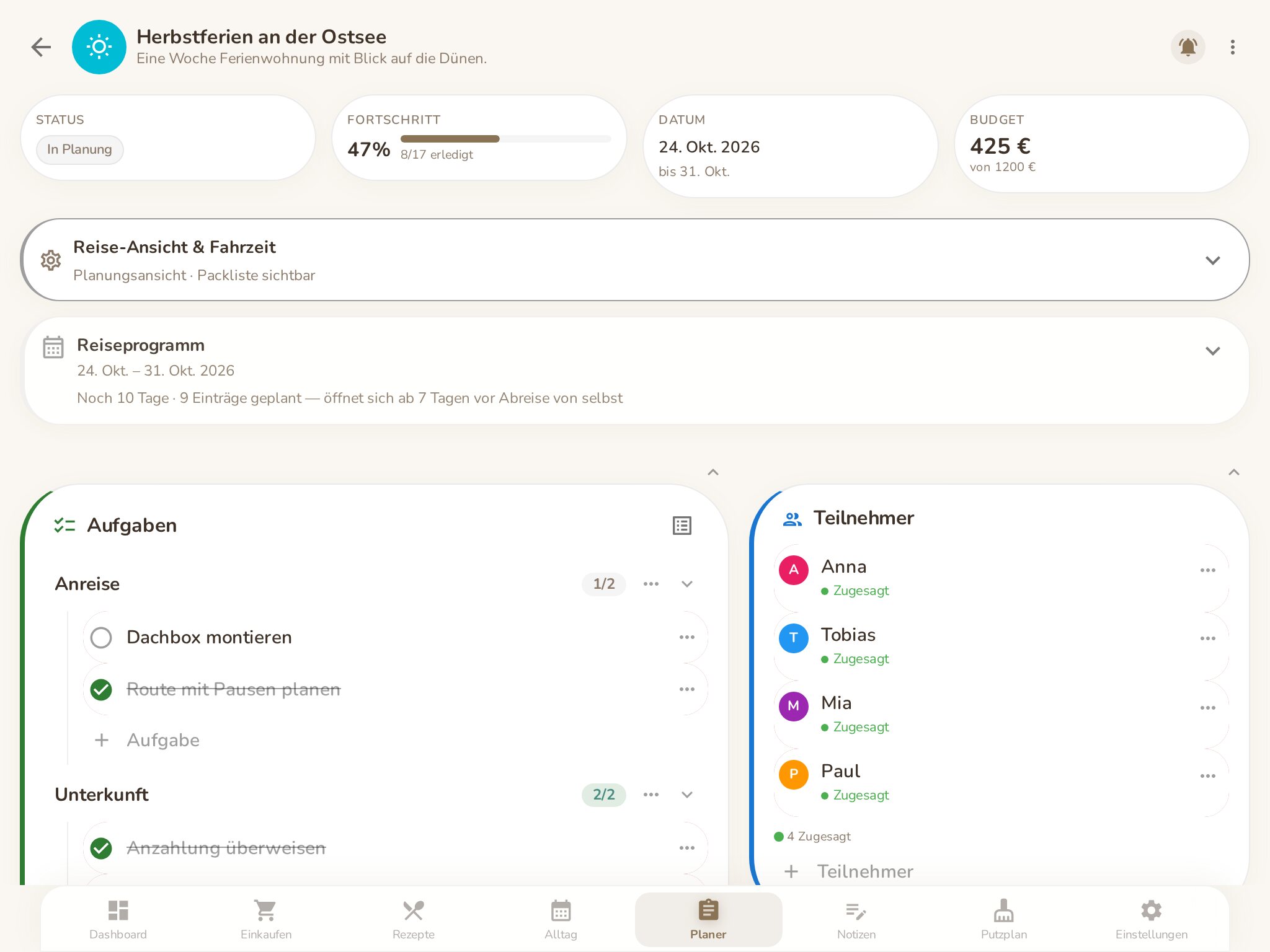1270x952 pixels.
Task: Open the Rezepte tab
Action: [413, 920]
